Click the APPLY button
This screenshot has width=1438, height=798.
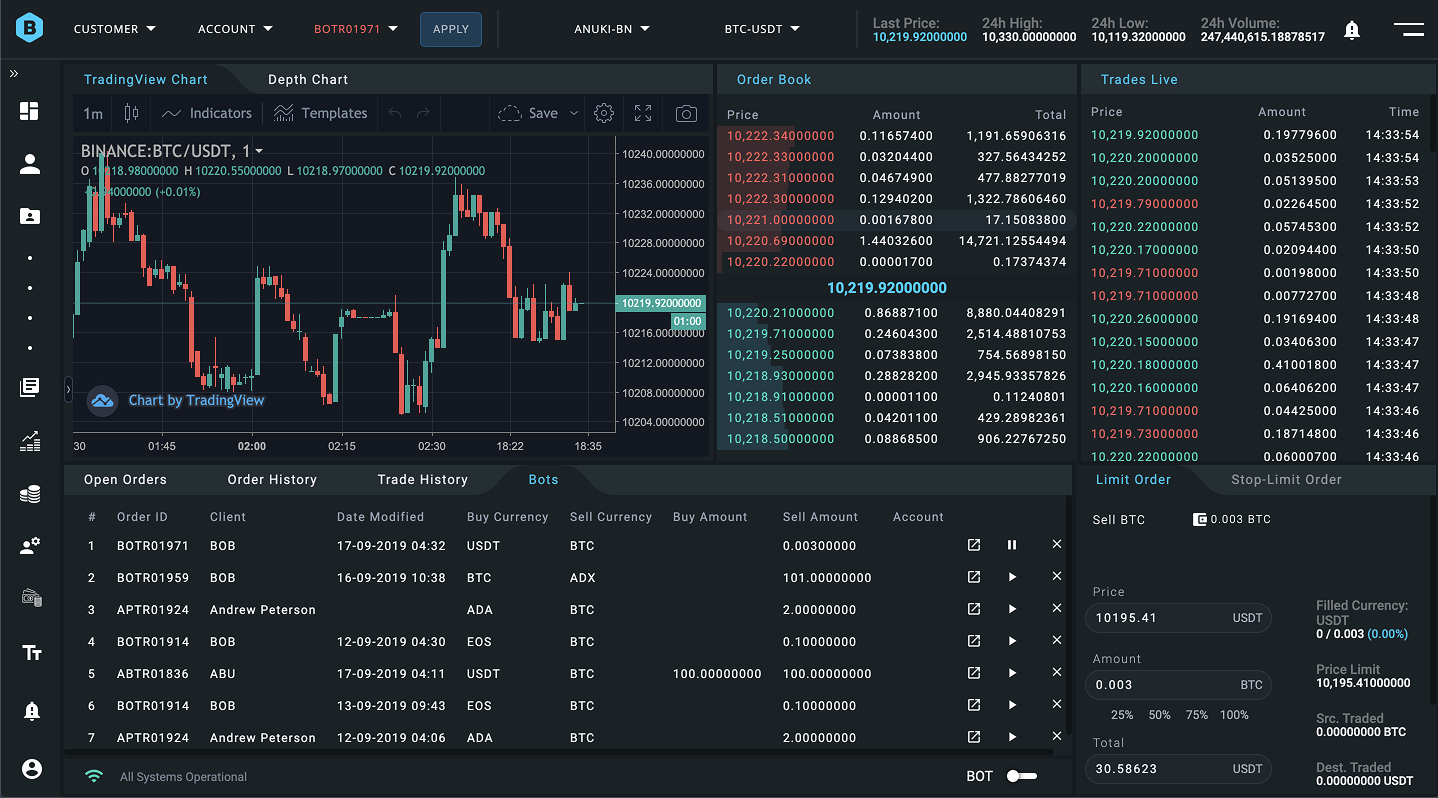(451, 29)
